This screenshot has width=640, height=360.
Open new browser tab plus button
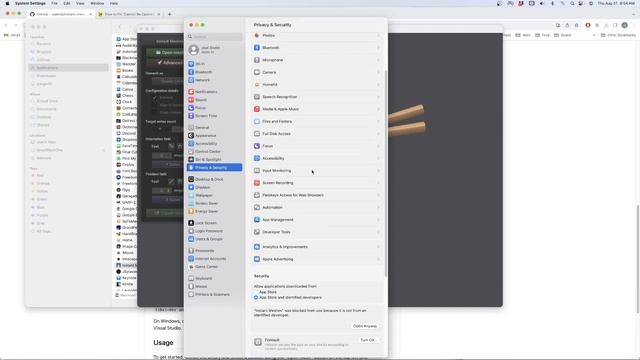[169, 14]
